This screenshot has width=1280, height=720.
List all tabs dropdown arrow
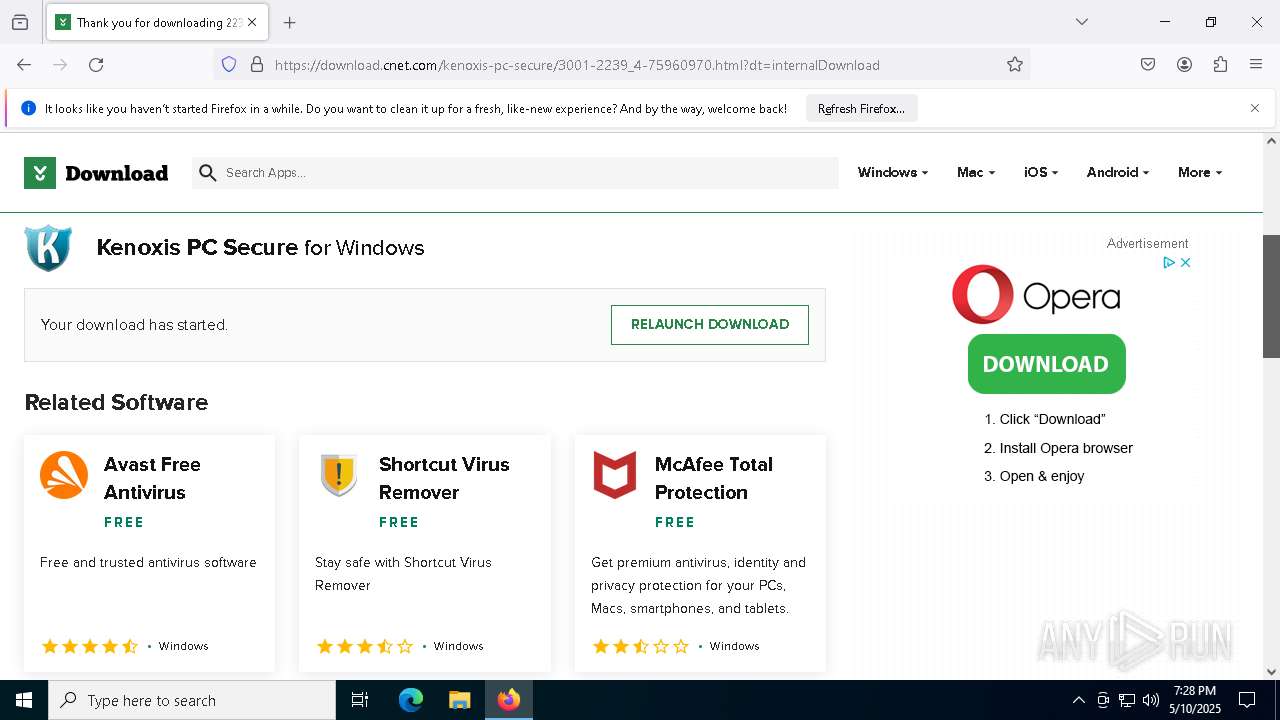coord(1082,22)
